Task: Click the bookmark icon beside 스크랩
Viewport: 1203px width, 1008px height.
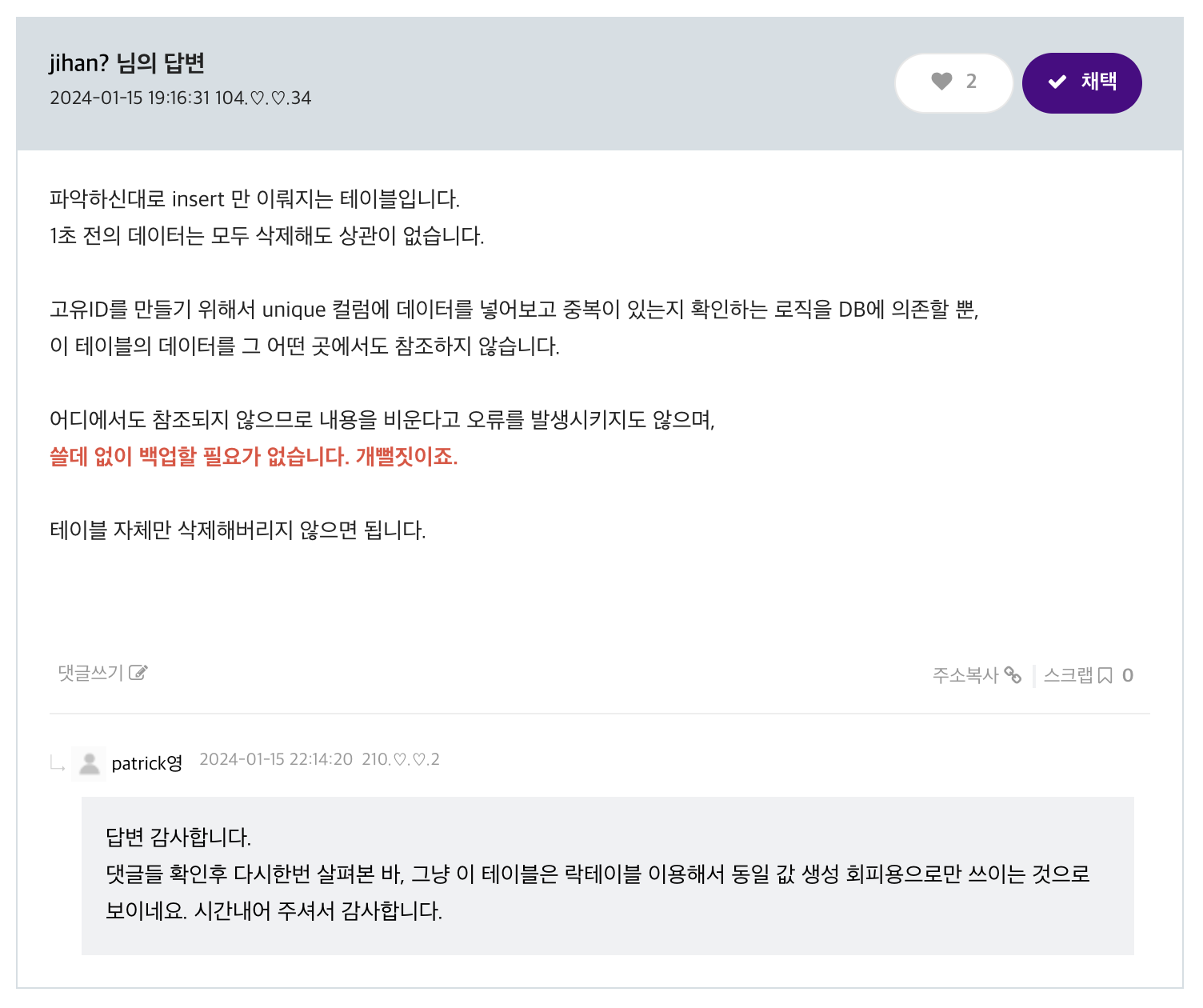Action: pyautogui.click(x=1105, y=676)
